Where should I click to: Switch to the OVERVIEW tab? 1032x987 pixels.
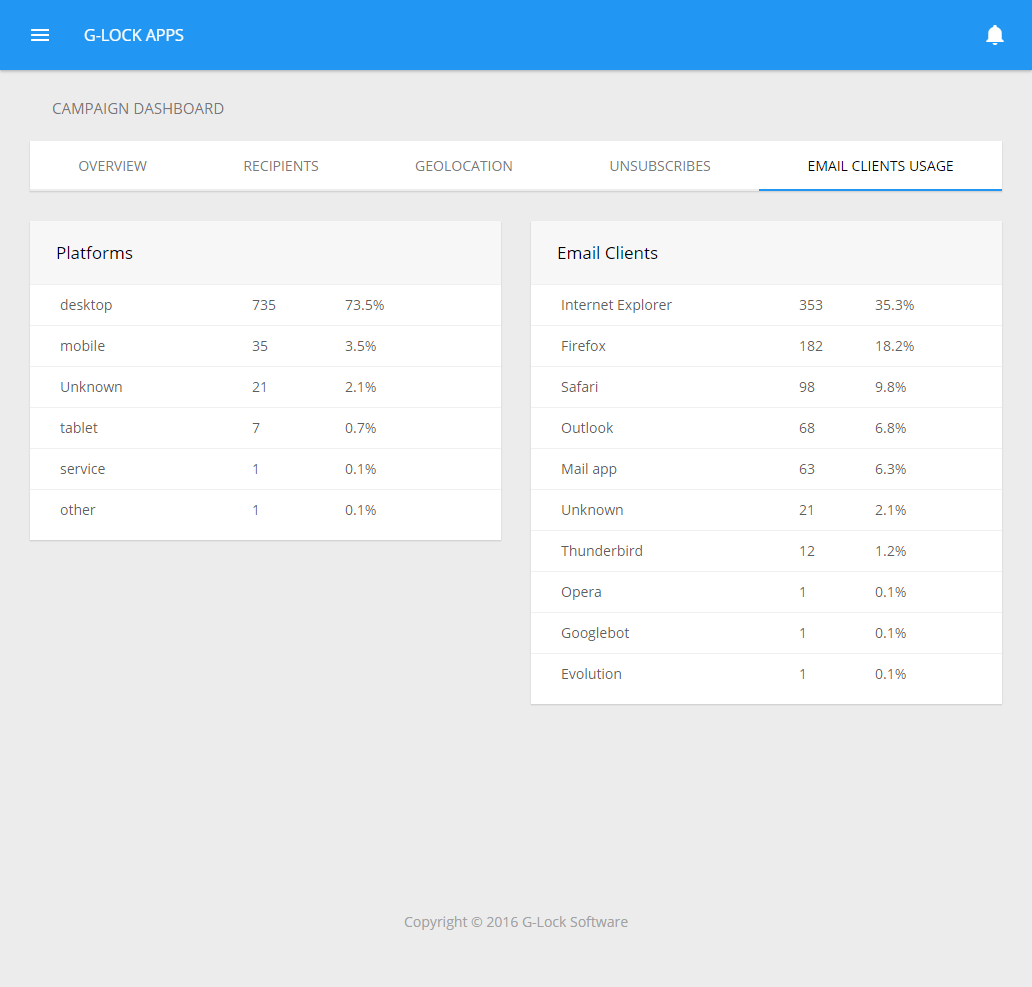[x=112, y=166]
